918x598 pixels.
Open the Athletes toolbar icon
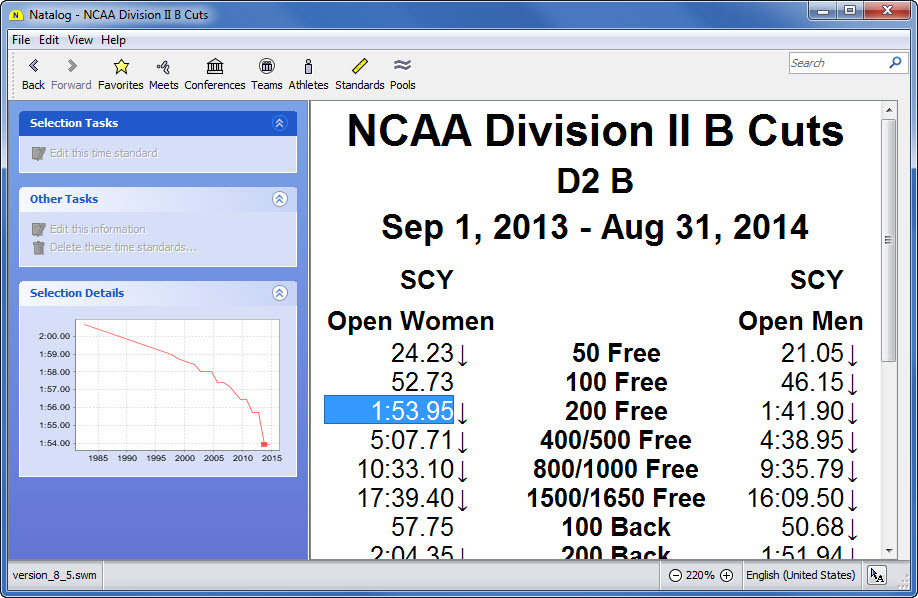click(308, 66)
